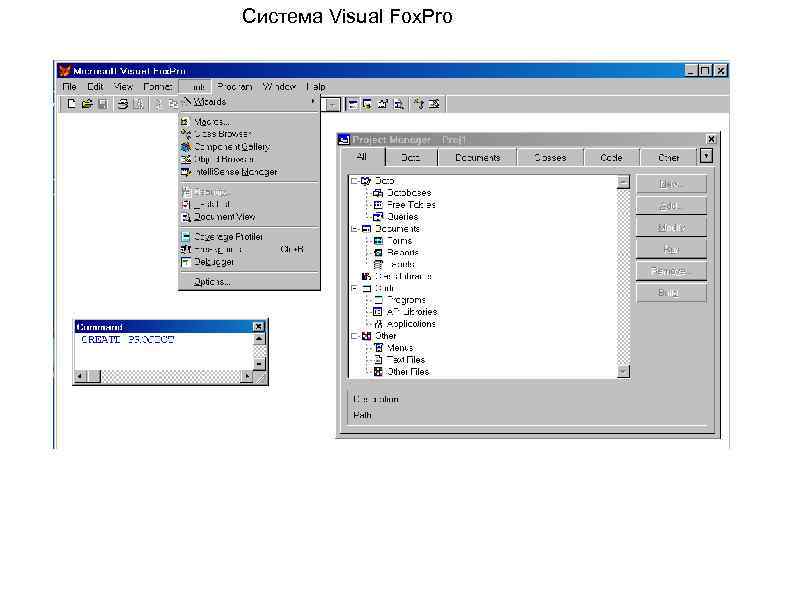Open Component Gallery from the menu

(x=249, y=146)
